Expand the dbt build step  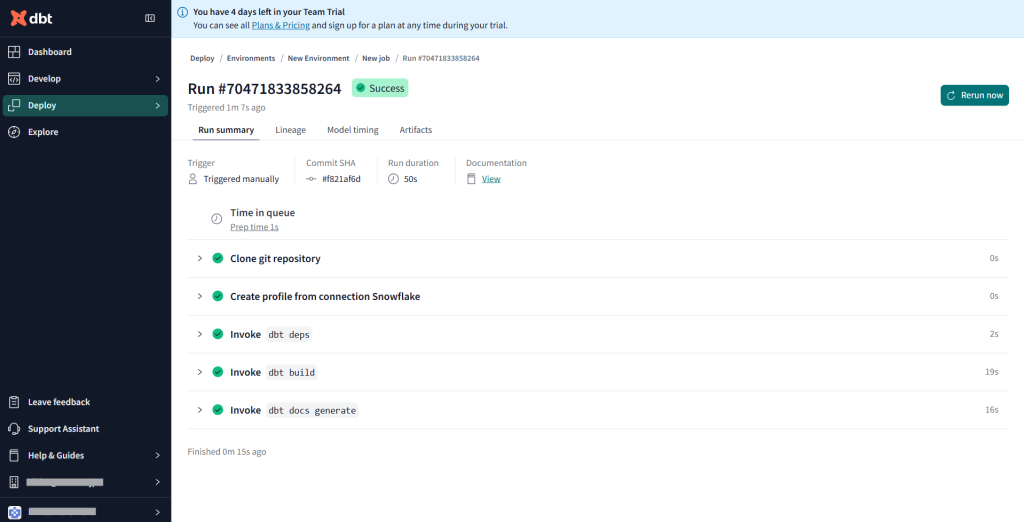pyautogui.click(x=200, y=372)
